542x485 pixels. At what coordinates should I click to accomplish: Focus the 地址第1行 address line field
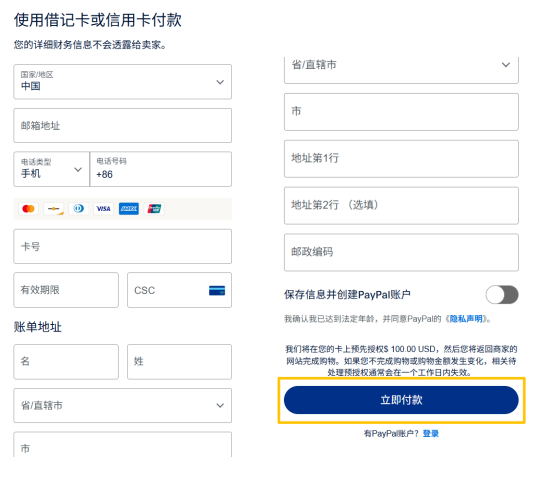click(x=401, y=159)
